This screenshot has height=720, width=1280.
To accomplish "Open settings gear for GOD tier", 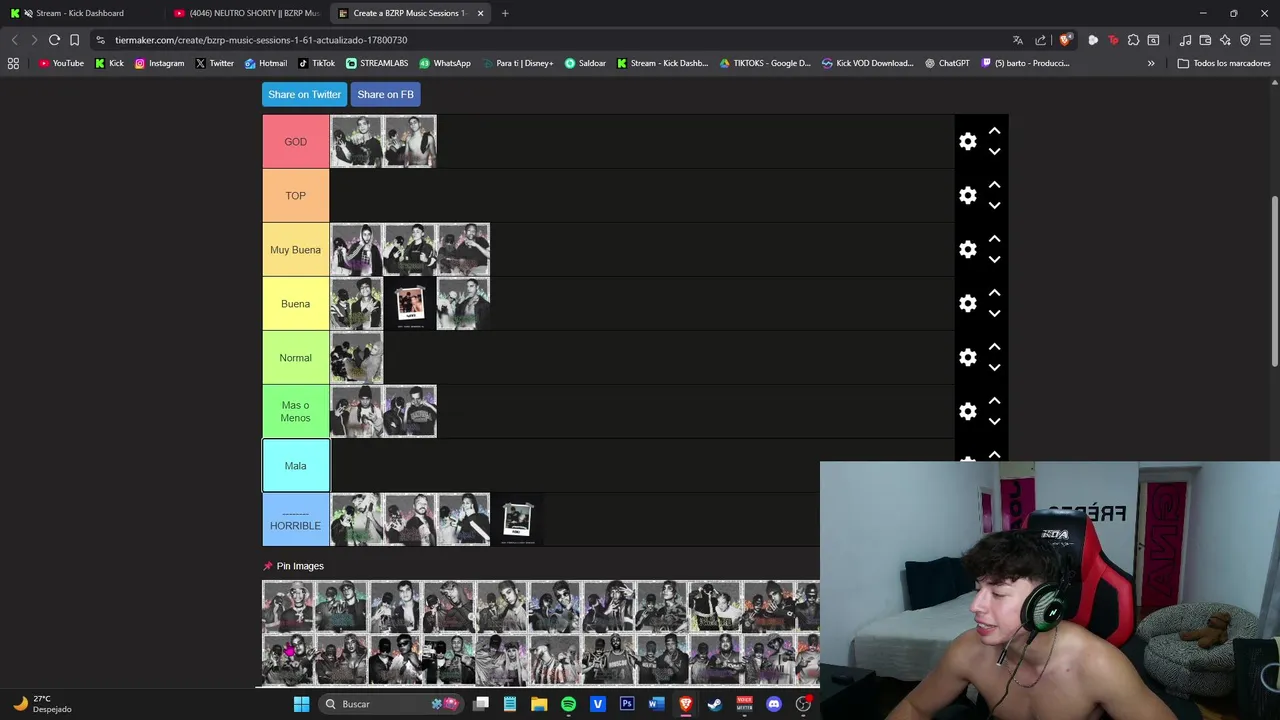I will click(x=967, y=142).
